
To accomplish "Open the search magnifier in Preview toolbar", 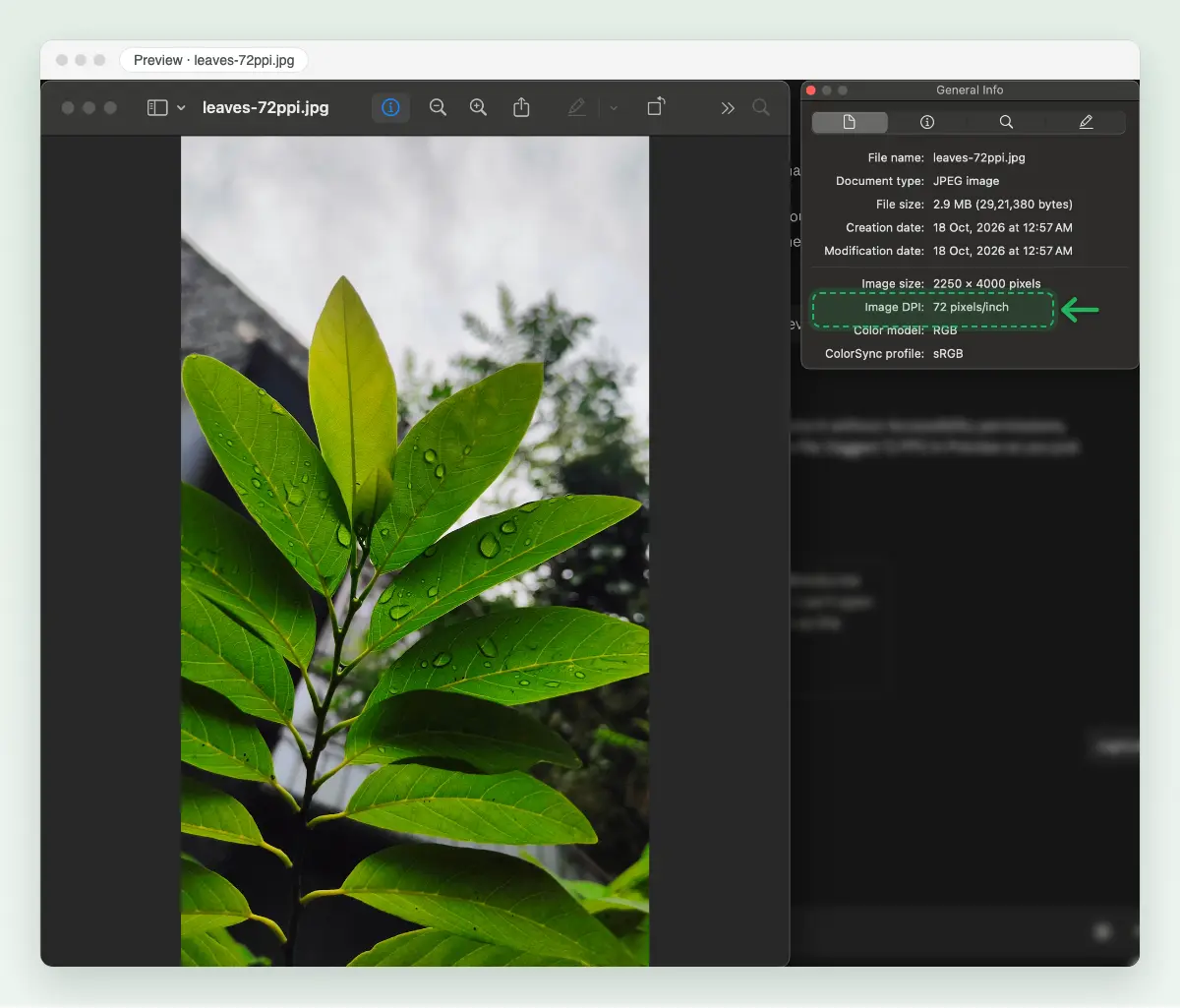I will 761,107.
